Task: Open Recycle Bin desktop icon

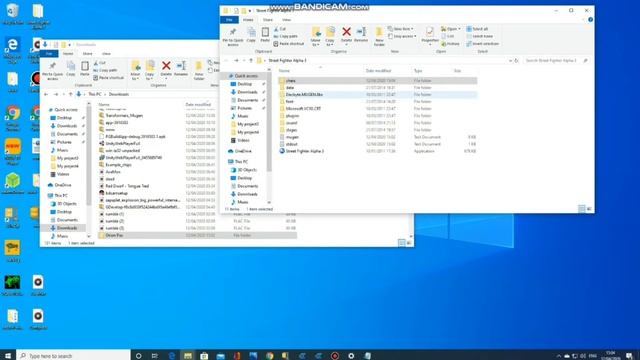Action: pos(13,14)
